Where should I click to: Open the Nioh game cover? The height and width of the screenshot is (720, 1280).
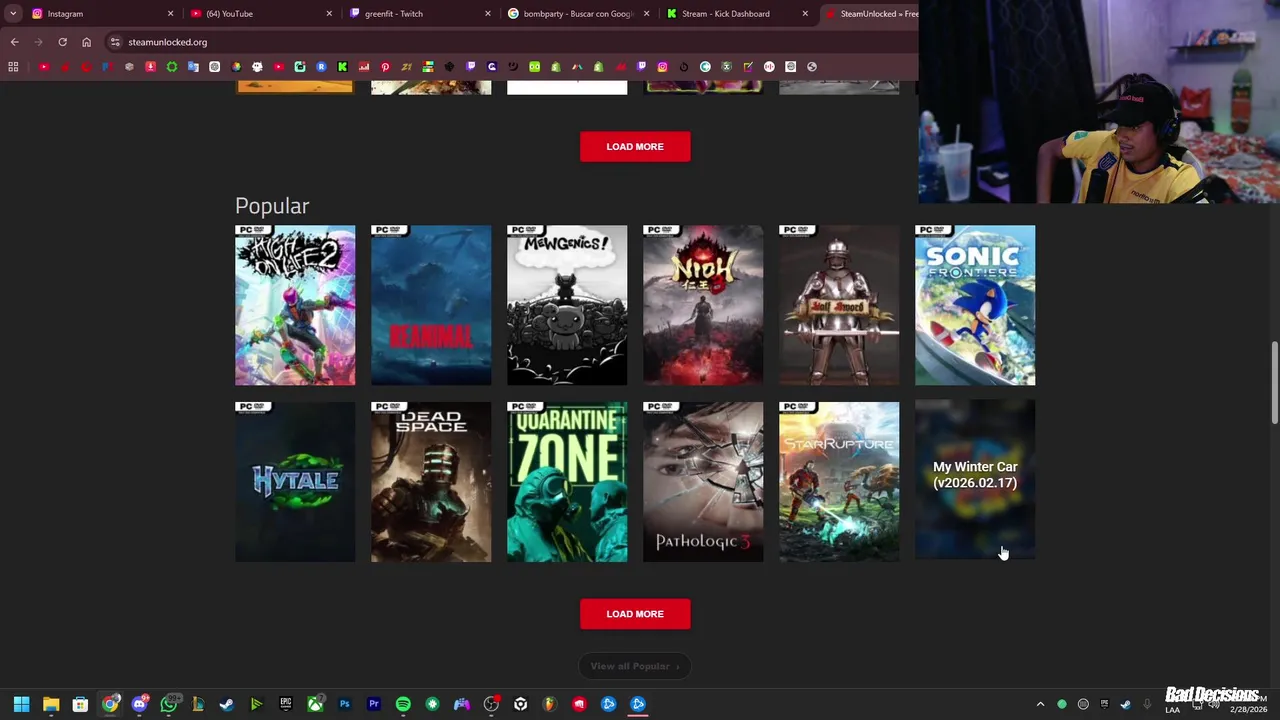coord(703,305)
